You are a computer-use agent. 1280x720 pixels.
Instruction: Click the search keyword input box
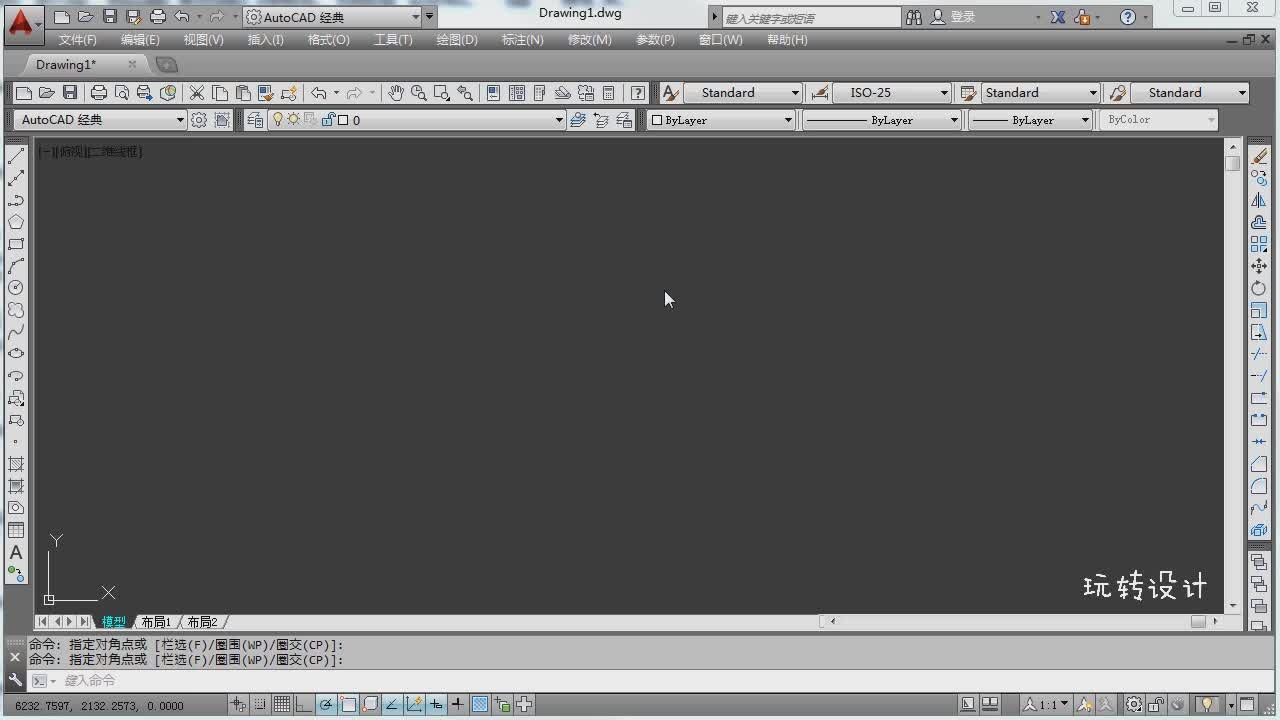click(x=811, y=18)
